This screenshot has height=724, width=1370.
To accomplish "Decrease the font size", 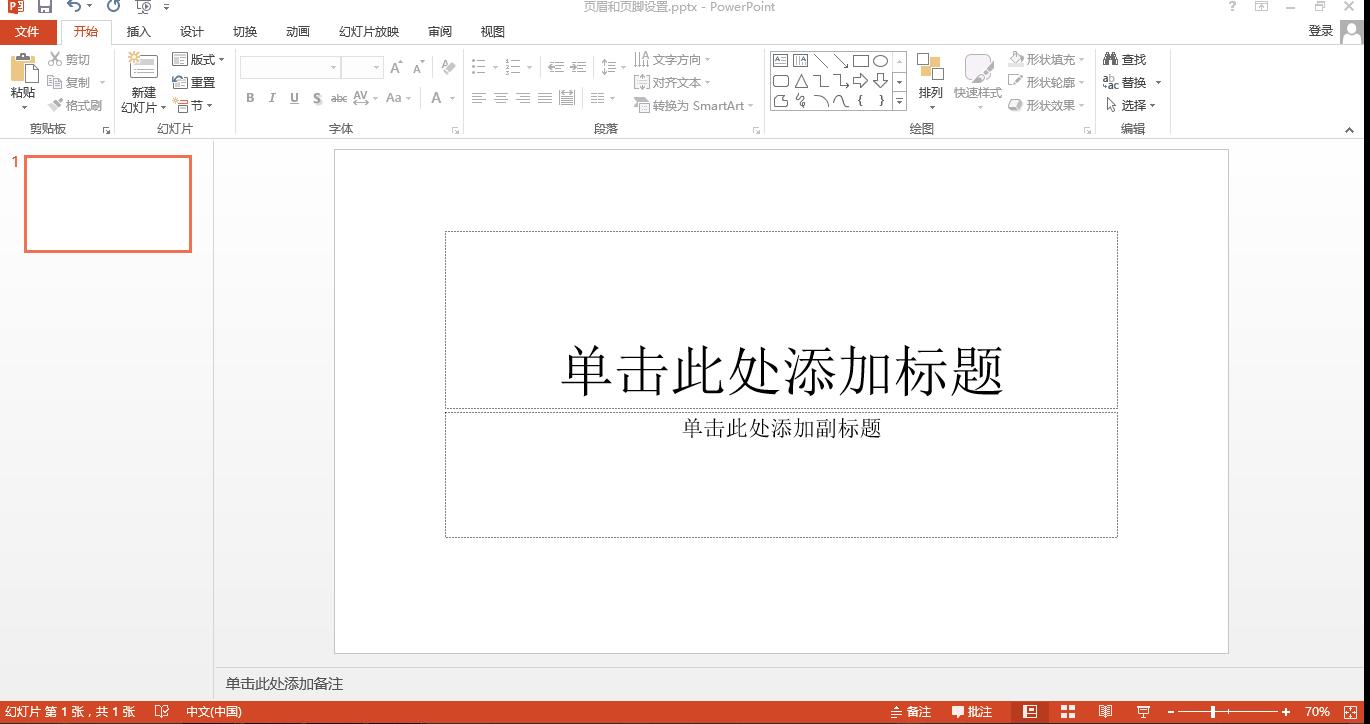I will [420, 68].
